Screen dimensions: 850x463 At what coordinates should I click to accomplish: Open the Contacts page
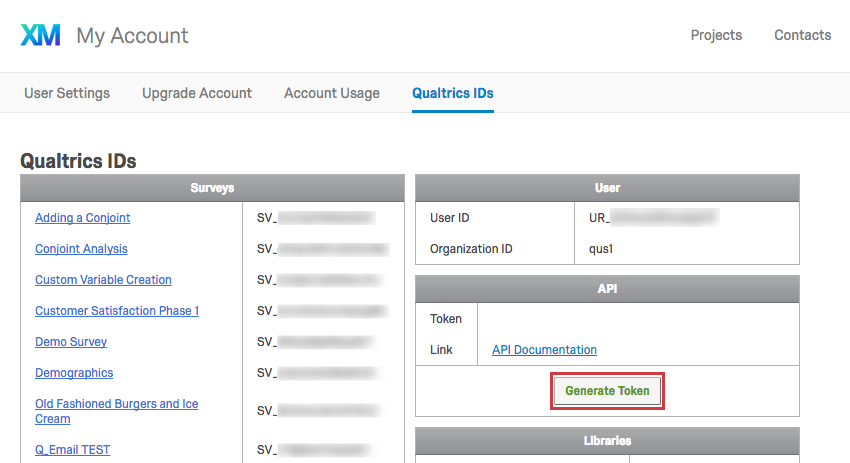802,35
